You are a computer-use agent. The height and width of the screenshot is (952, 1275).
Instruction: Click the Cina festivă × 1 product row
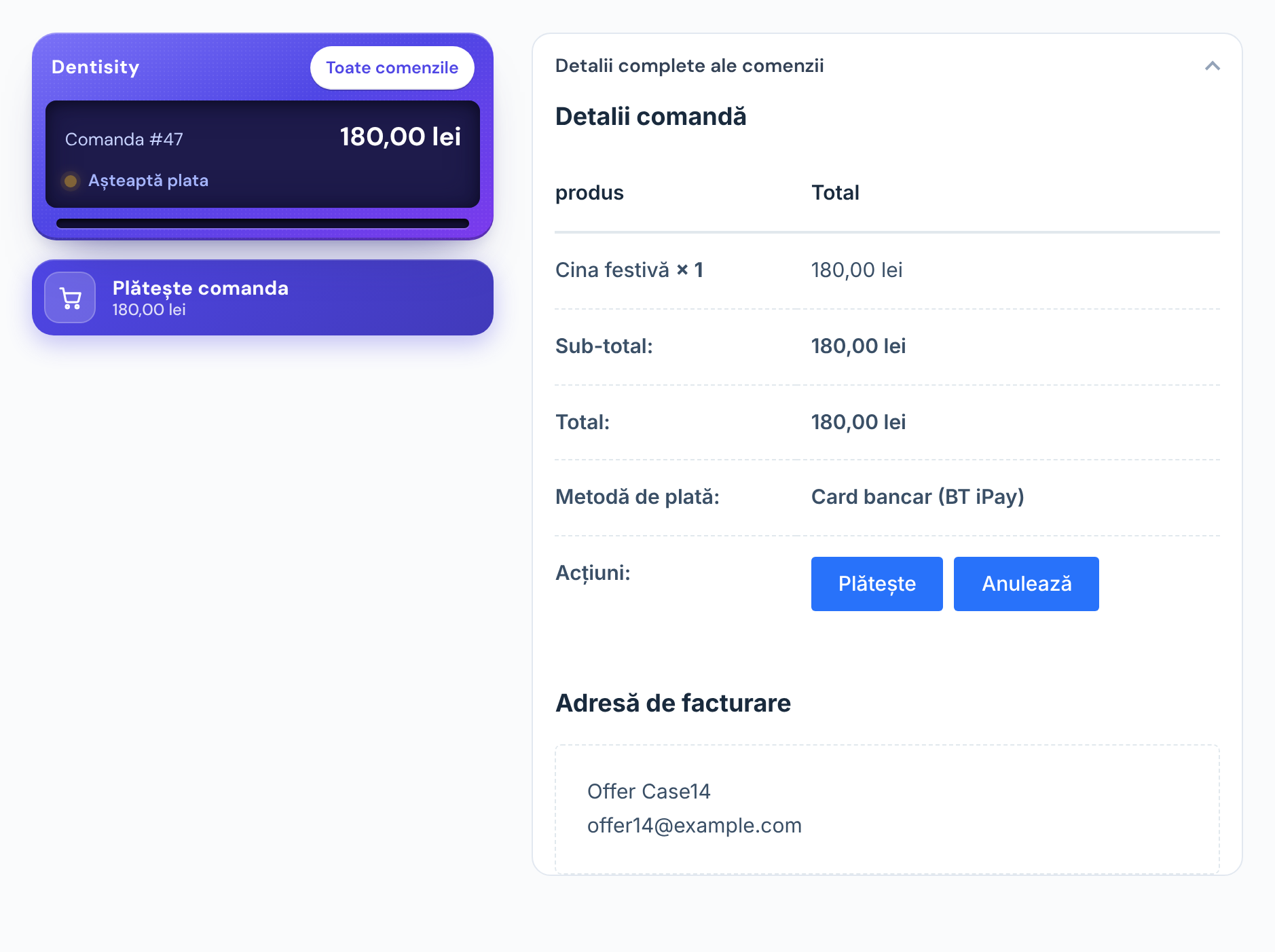[887, 270]
